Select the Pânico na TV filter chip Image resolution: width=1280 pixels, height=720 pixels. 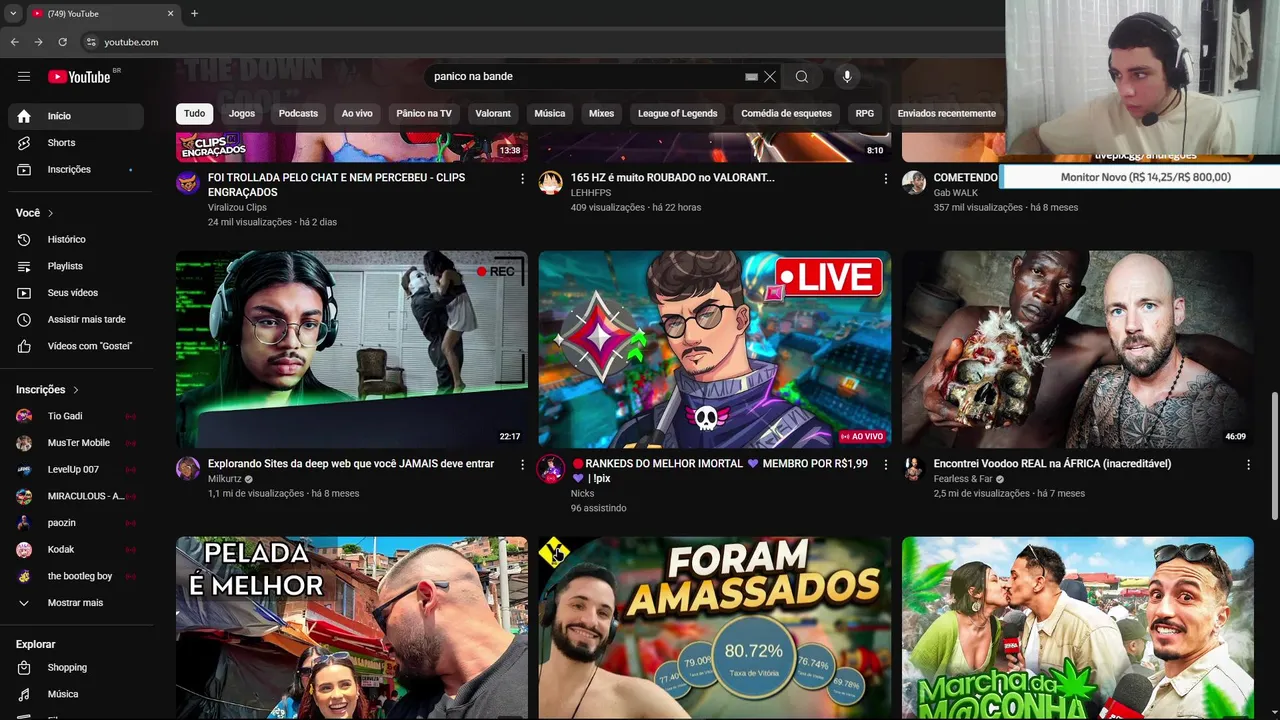(424, 114)
